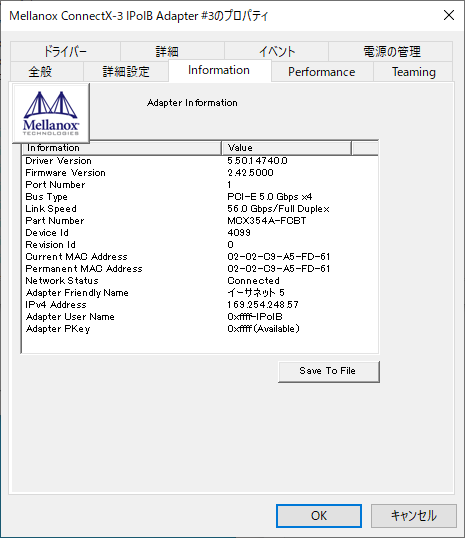The width and height of the screenshot is (465, 538).
Task: Click the Value column header
Action: 287,148
